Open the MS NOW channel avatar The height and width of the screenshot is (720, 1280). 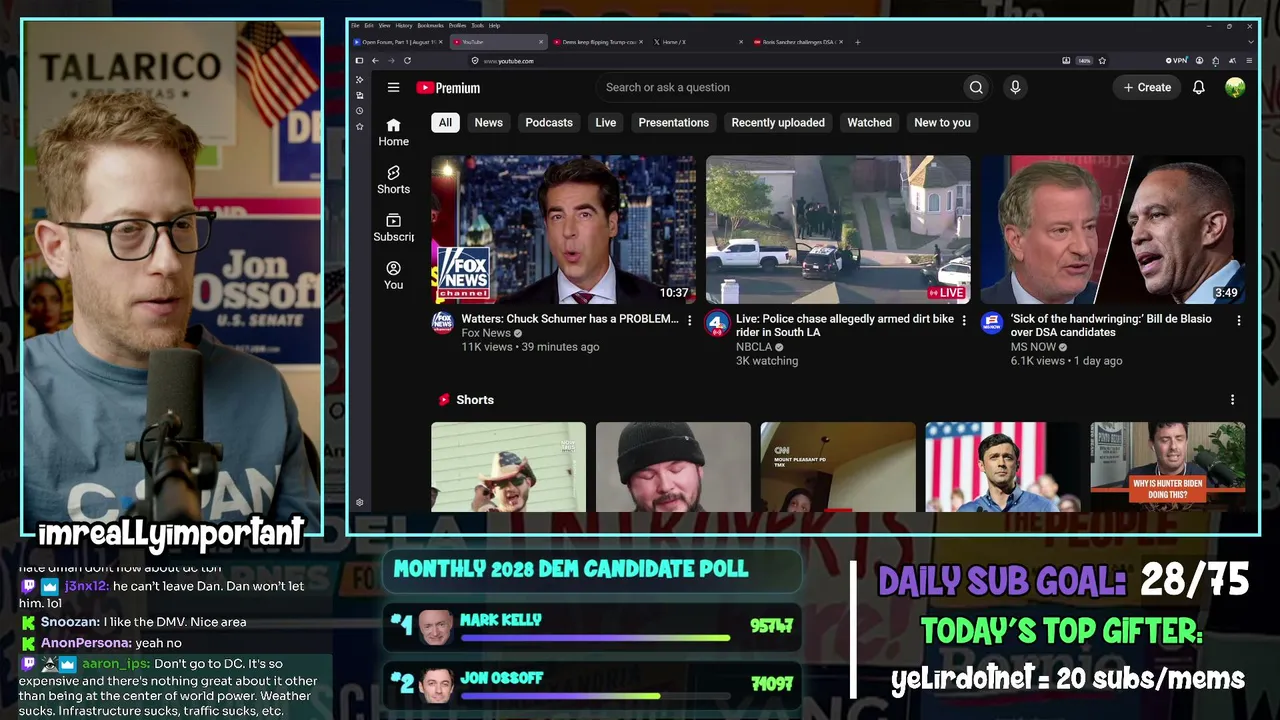(x=991, y=323)
